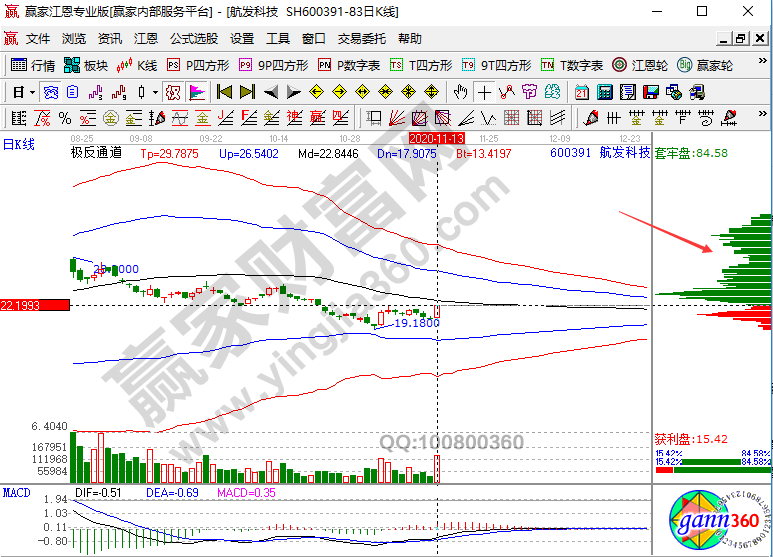The height and width of the screenshot is (557, 773).
Task: Open the 交易委托 menu
Action: 361,39
